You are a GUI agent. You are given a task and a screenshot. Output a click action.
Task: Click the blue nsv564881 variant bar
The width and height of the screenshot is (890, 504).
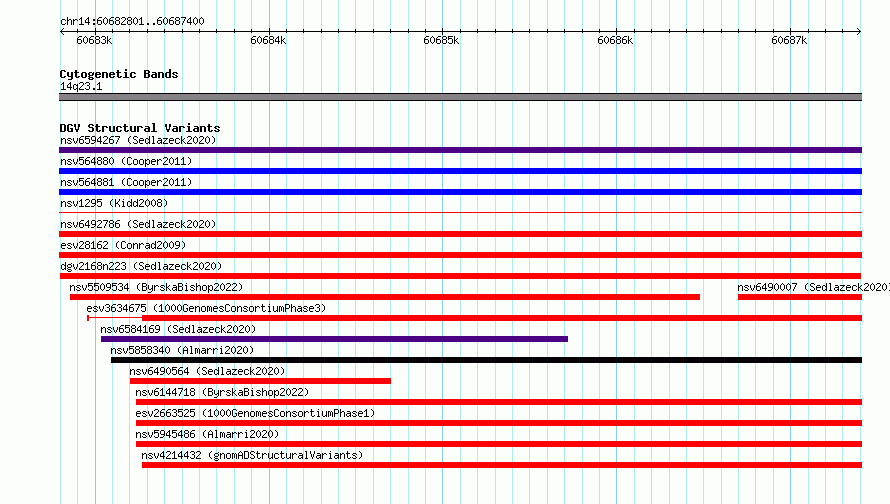460,192
